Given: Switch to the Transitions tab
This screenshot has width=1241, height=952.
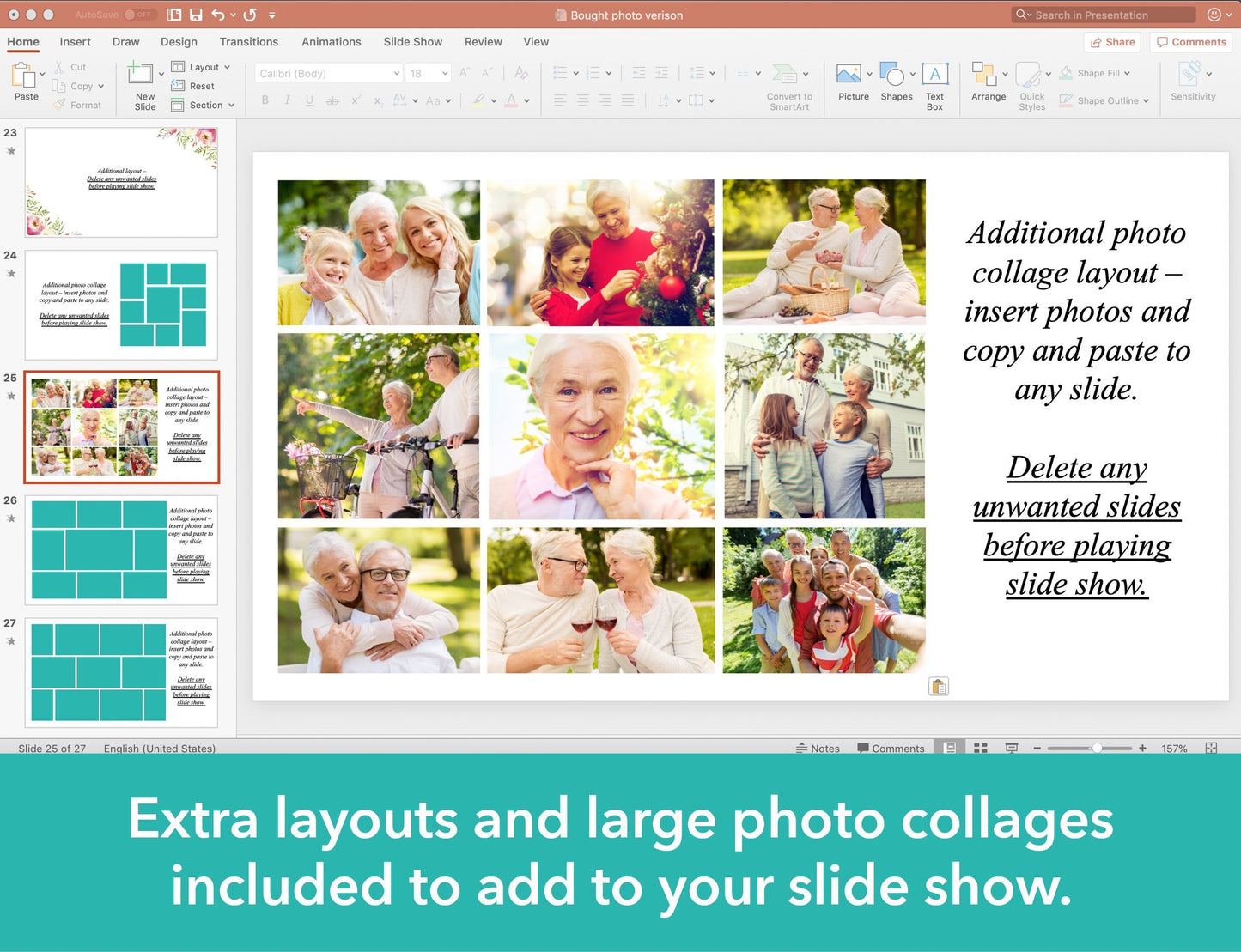Looking at the screenshot, I should click(x=248, y=41).
